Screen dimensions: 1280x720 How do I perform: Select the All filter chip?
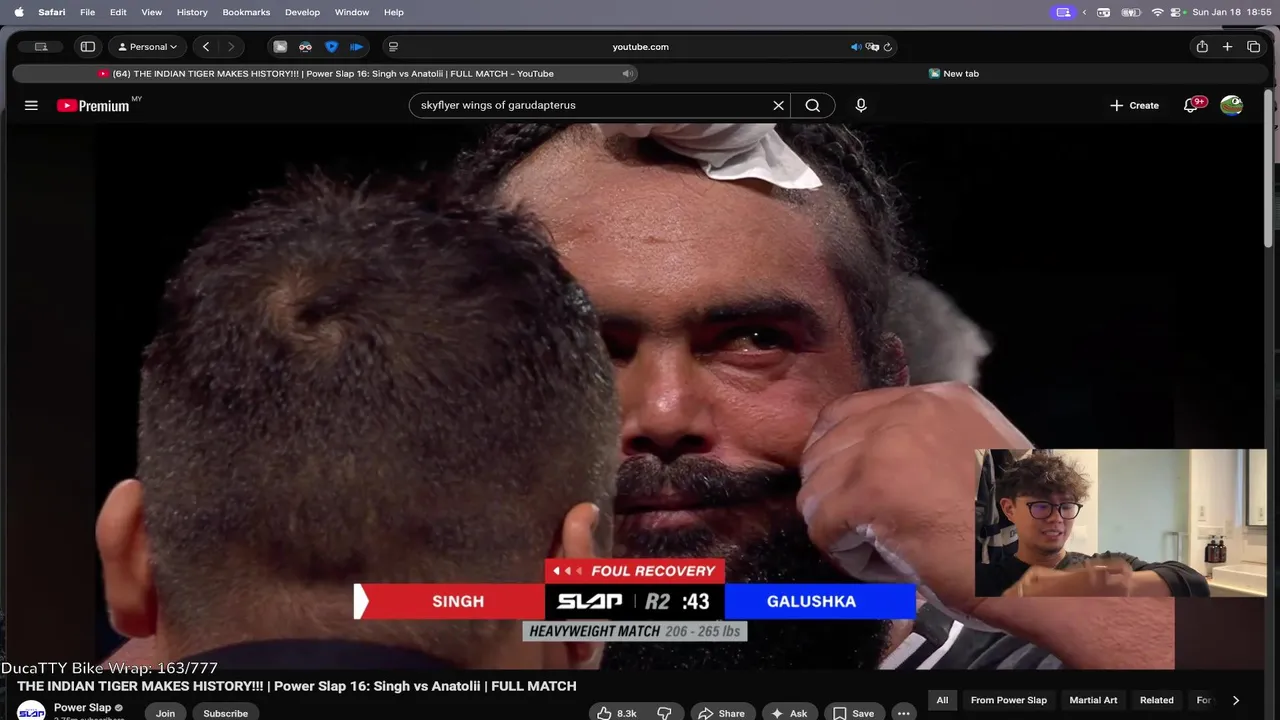(942, 700)
